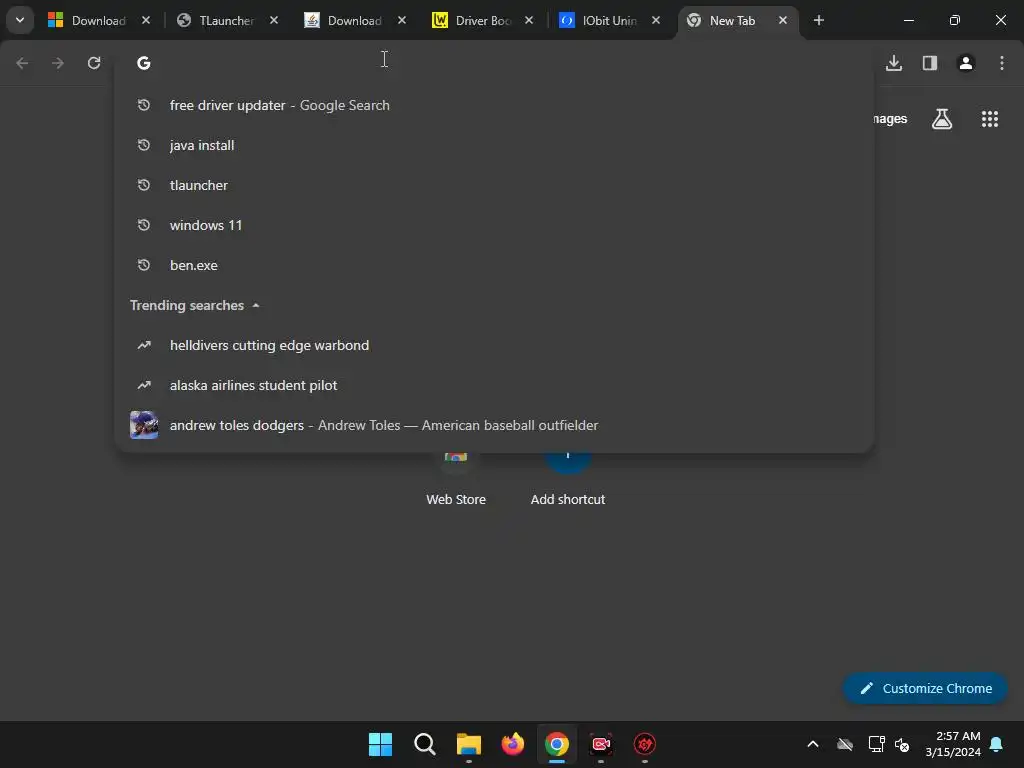Screen dimensions: 1024x768
Task: Open the red gear taskbar app
Action: point(645,744)
